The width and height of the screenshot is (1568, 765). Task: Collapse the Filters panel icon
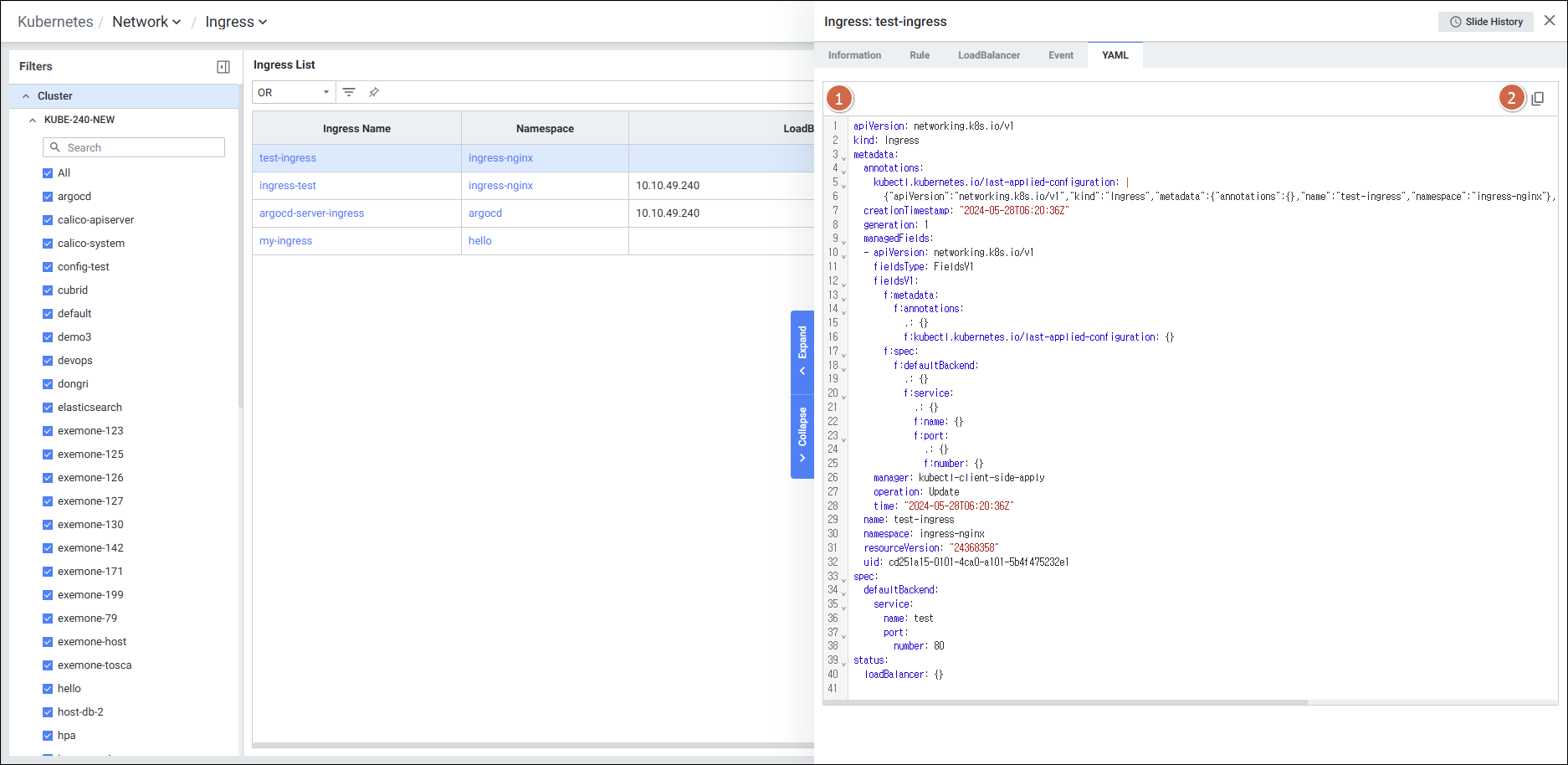point(223,67)
